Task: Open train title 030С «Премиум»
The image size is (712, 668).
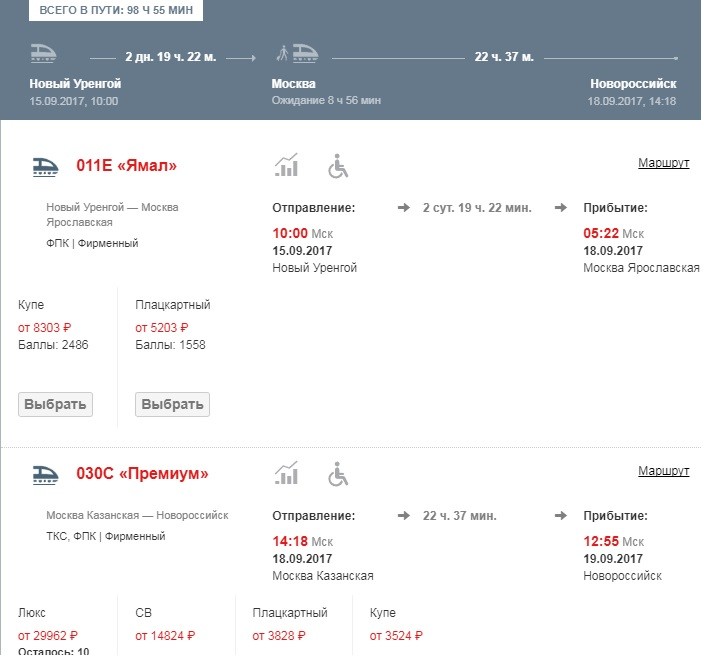Action: pyautogui.click(x=142, y=473)
